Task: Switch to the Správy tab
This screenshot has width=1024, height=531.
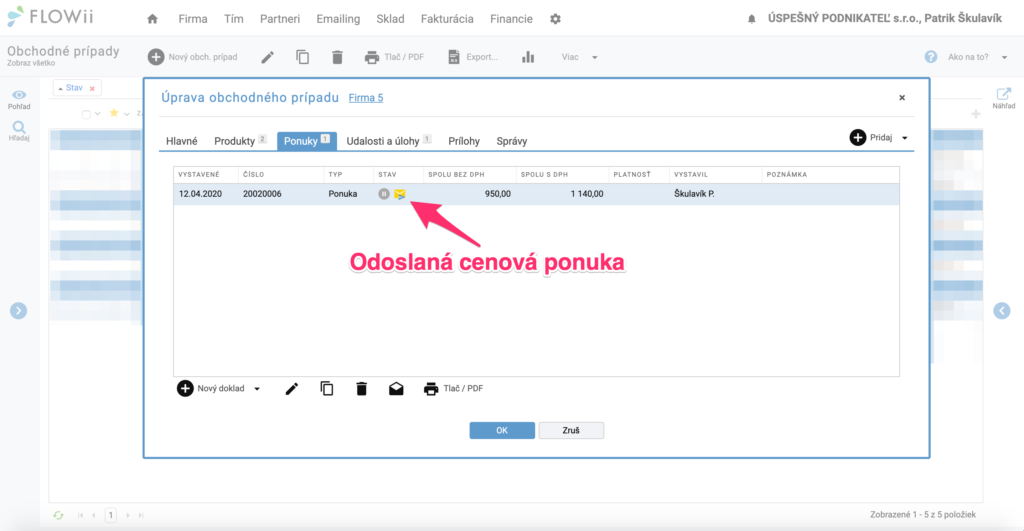Action: pyautogui.click(x=511, y=141)
